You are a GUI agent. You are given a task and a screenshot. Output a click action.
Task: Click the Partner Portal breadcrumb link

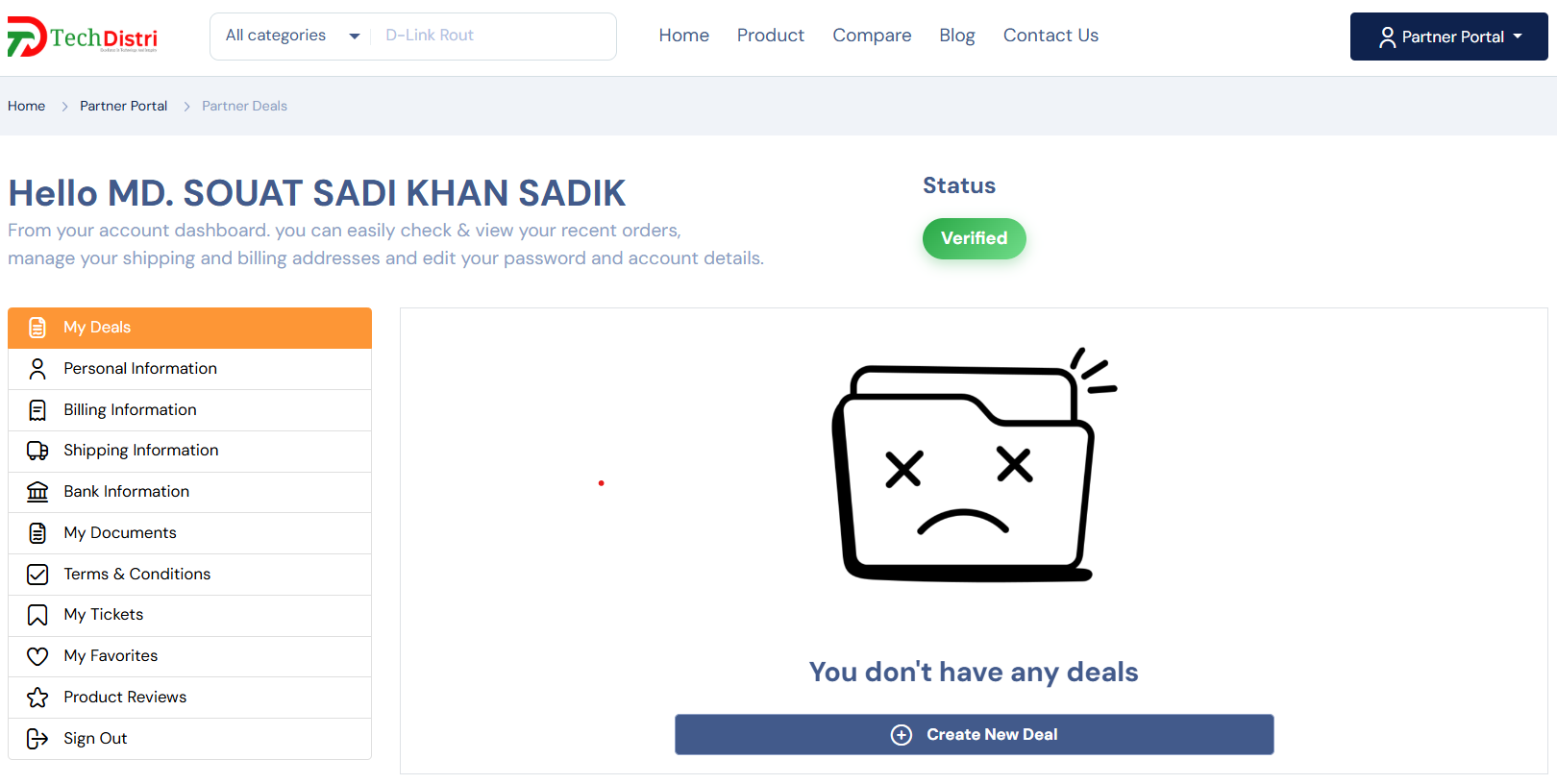coord(123,106)
